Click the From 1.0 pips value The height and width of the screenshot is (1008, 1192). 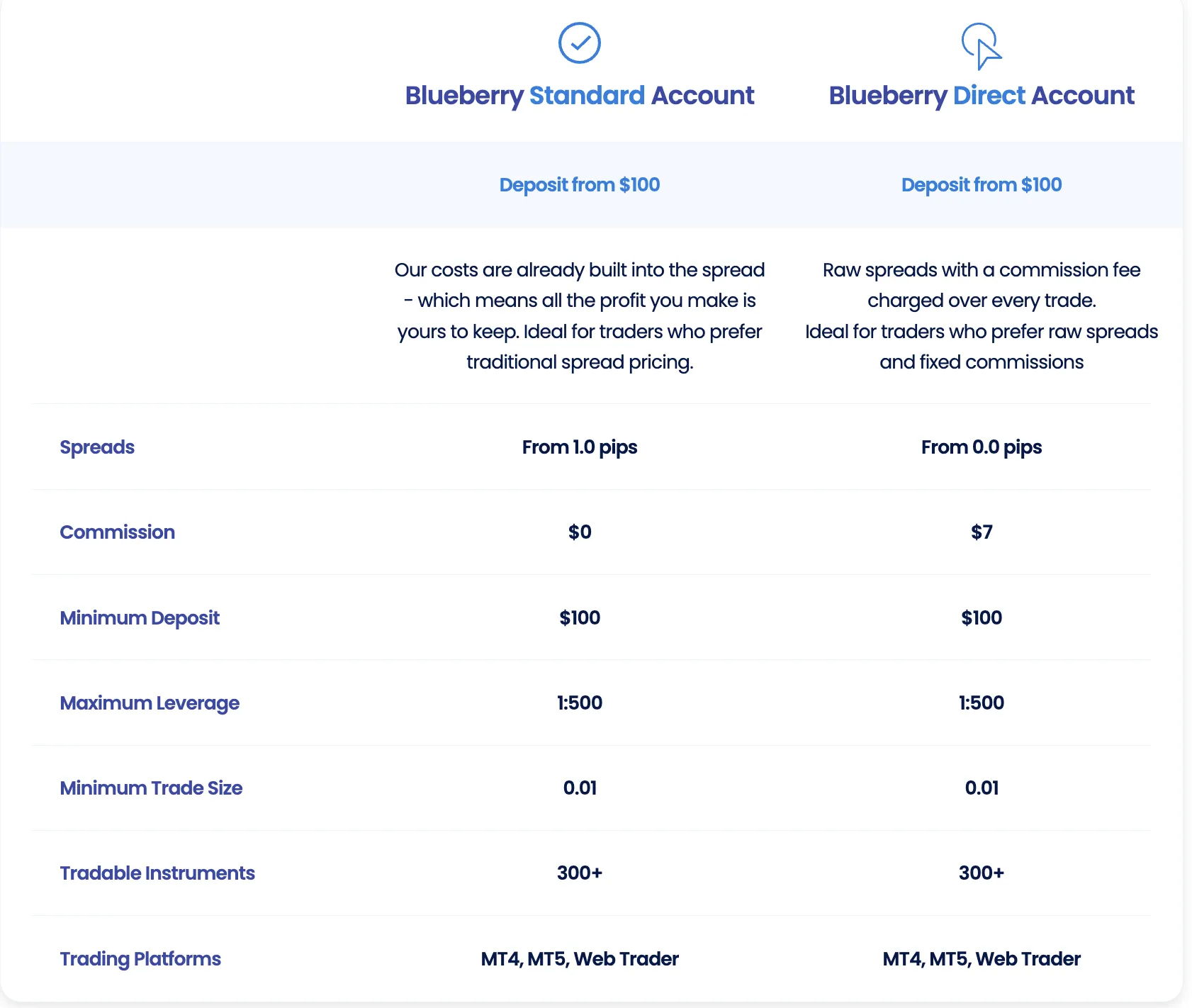click(580, 447)
